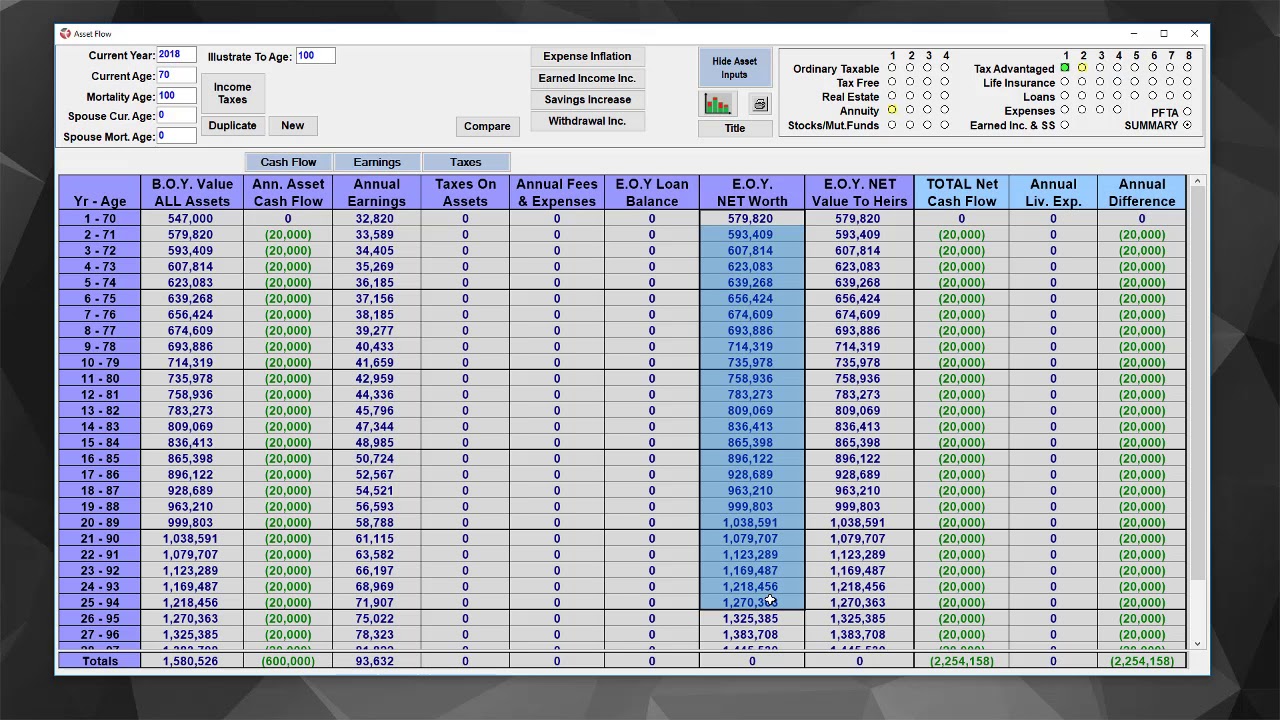Screen dimensions: 1280x720
Task: Click the table scrollbar down arrow
Action: tap(1197, 643)
